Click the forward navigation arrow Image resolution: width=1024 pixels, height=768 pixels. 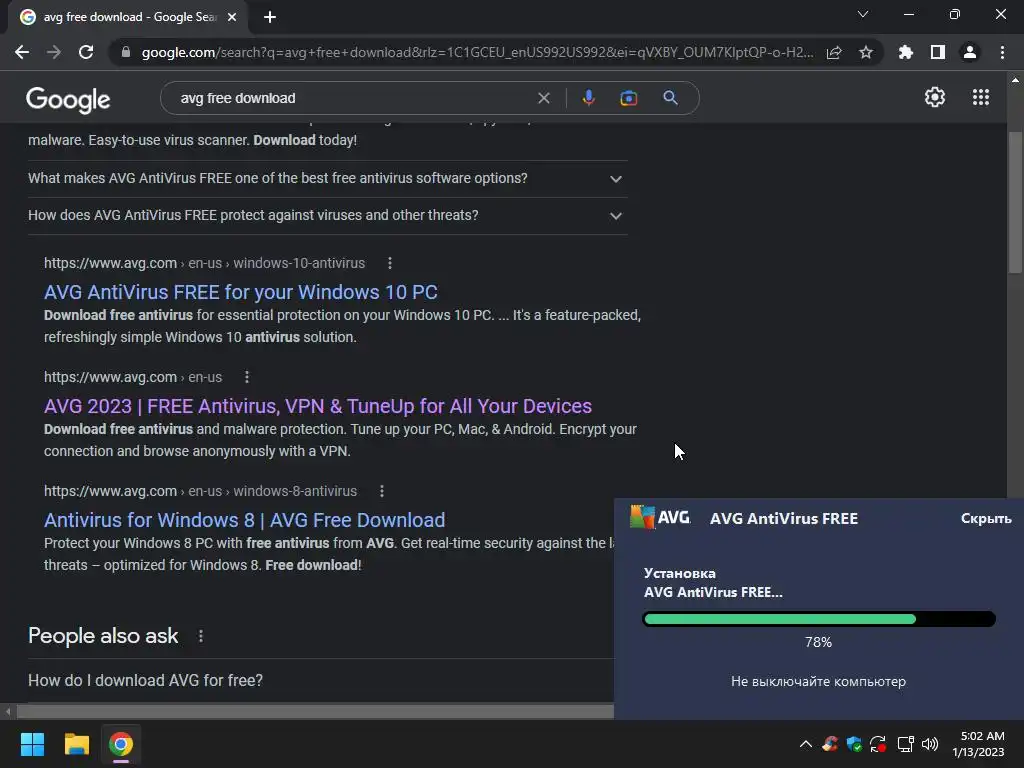click(x=54, y=52)
